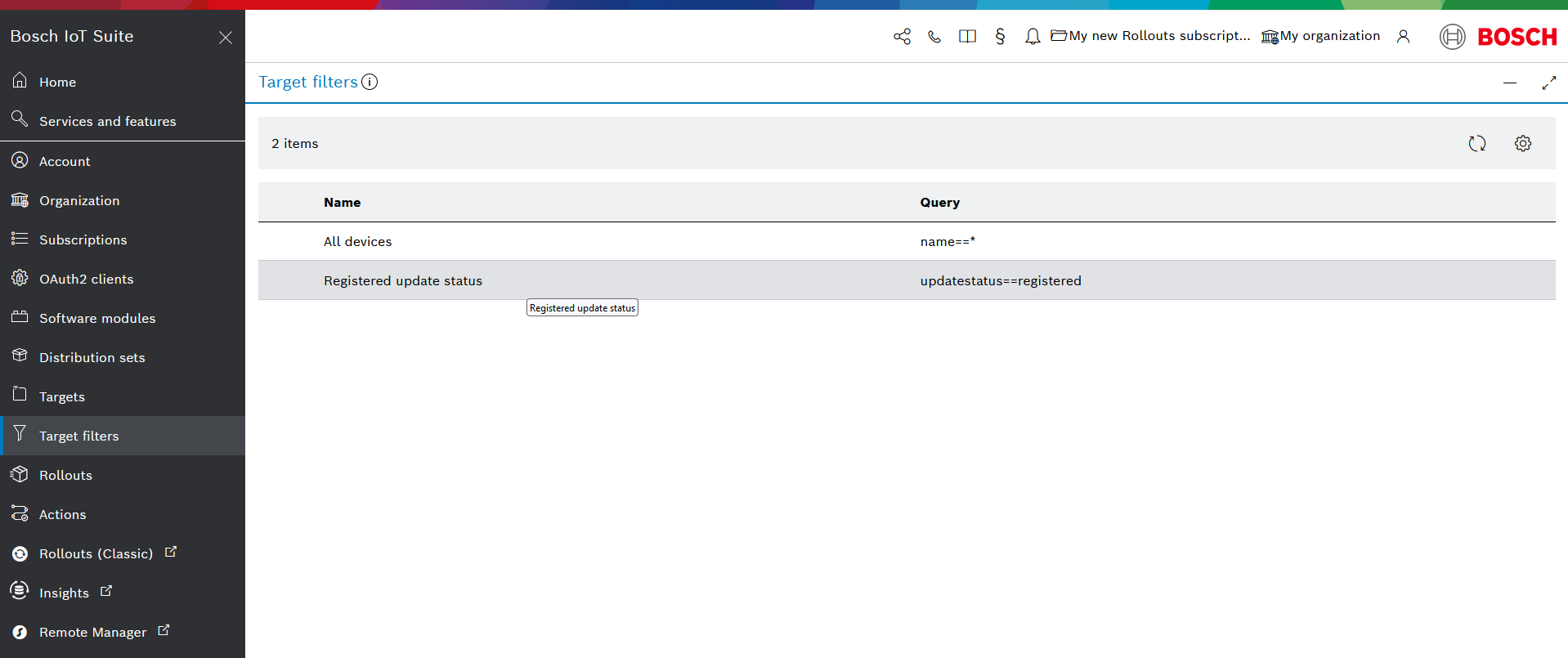Collapse the Target filters panel
Viewport: 1568px width, 658px height.
tap(1509, 83)
